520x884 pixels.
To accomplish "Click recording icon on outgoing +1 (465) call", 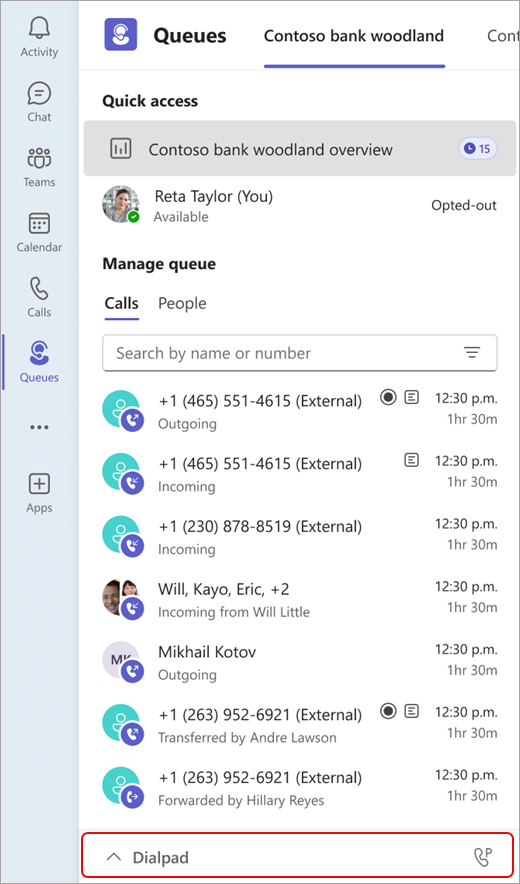I will pos(387,398).
